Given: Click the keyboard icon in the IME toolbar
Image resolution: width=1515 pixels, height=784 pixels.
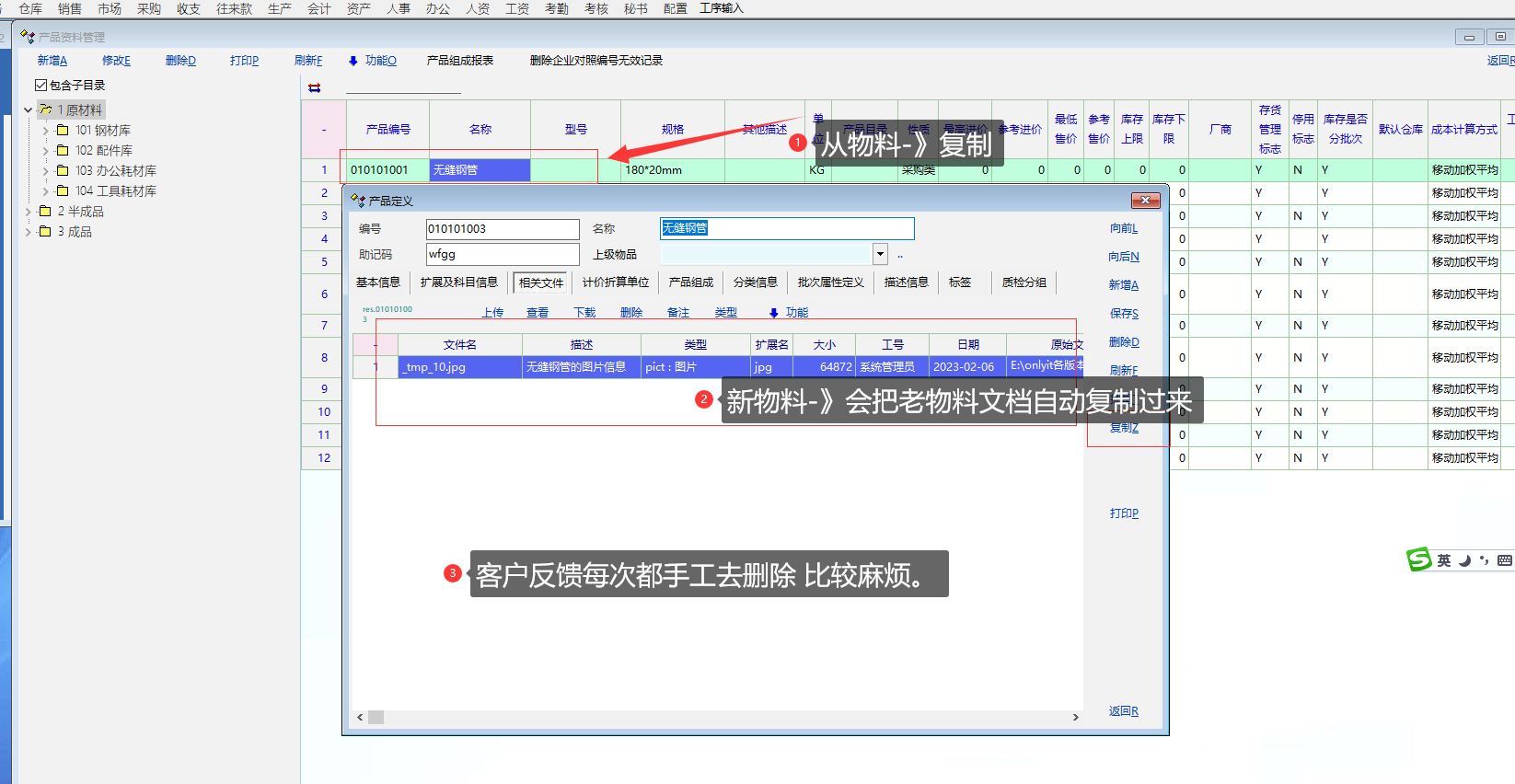Looking at the screenshot, I should [x=1505, y=559].
